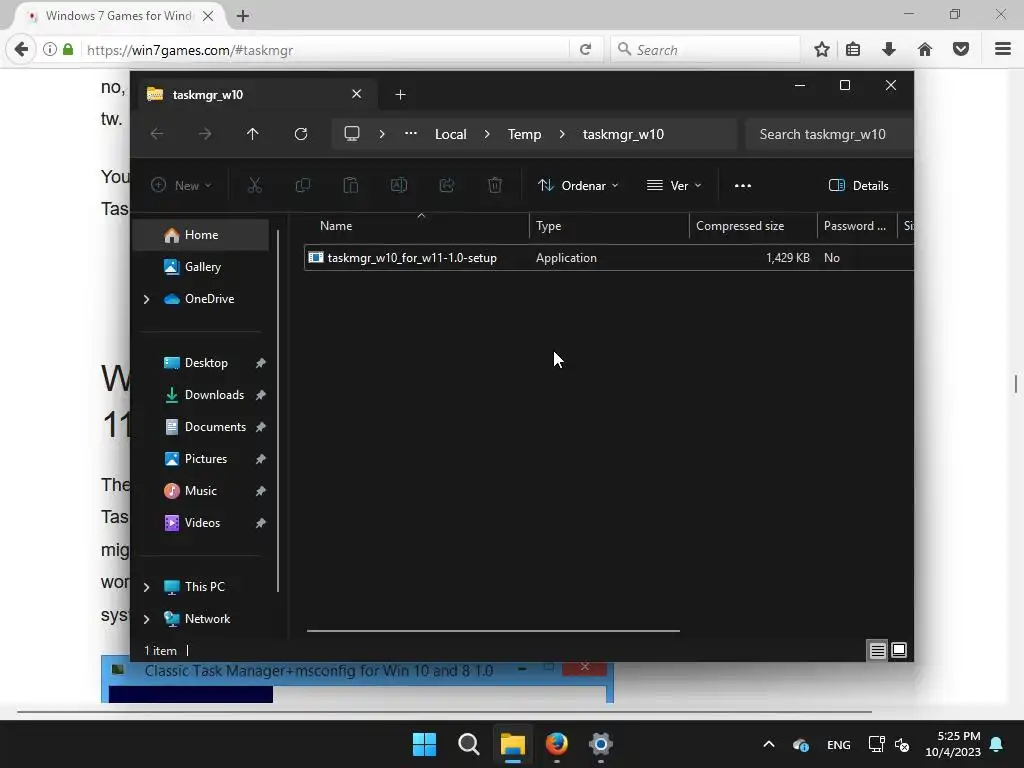Show hidden system tray icons
Screen dimensions: 1024x768
click(769, 744)
